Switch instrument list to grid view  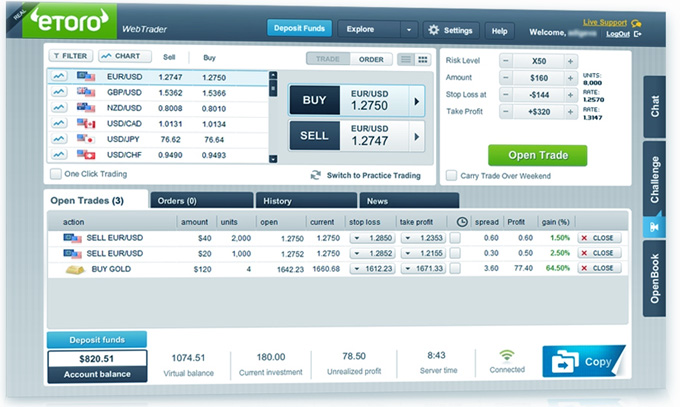[x=425, y=59]
